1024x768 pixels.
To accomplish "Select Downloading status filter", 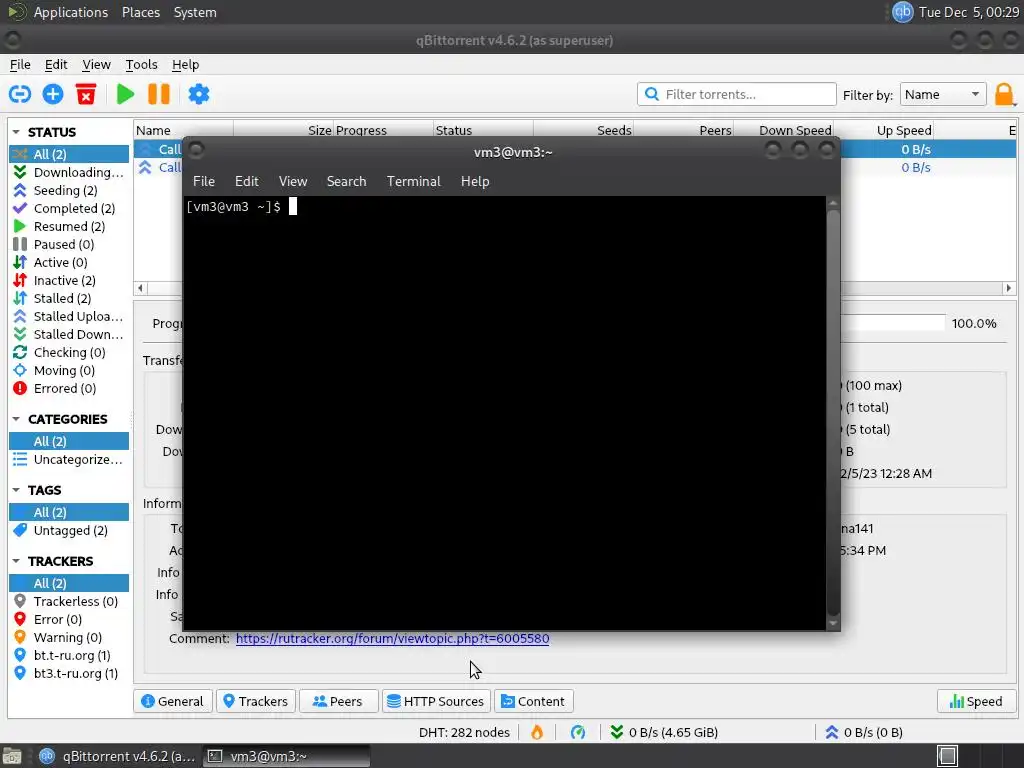I will (69, 172).
